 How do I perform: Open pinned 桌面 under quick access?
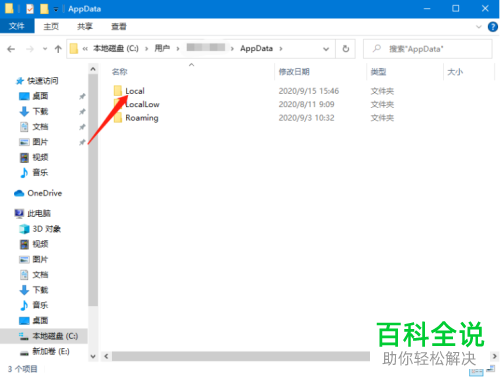[40, 96]
